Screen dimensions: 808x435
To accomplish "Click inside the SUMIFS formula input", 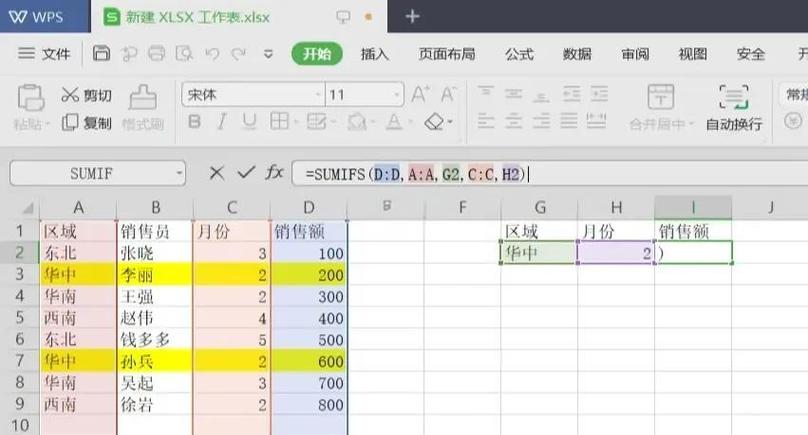I will [549, 174].
